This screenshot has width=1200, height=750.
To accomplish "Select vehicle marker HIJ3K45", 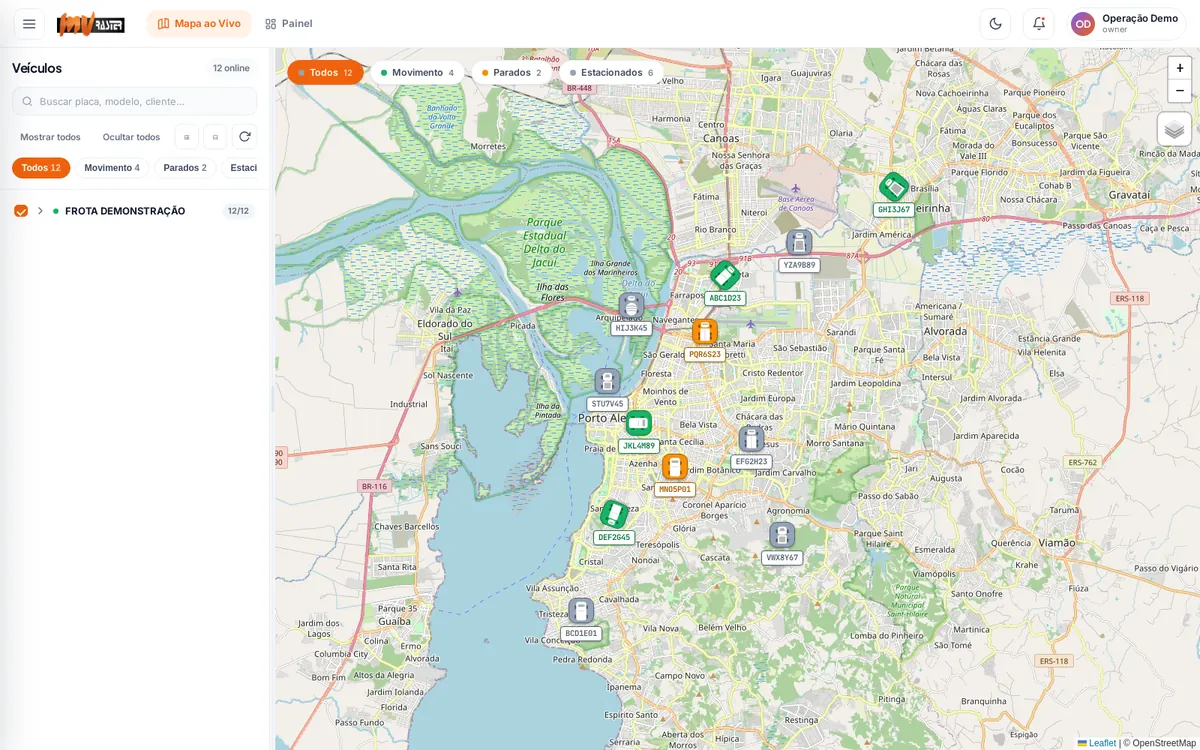I will (x=631, y=306).
